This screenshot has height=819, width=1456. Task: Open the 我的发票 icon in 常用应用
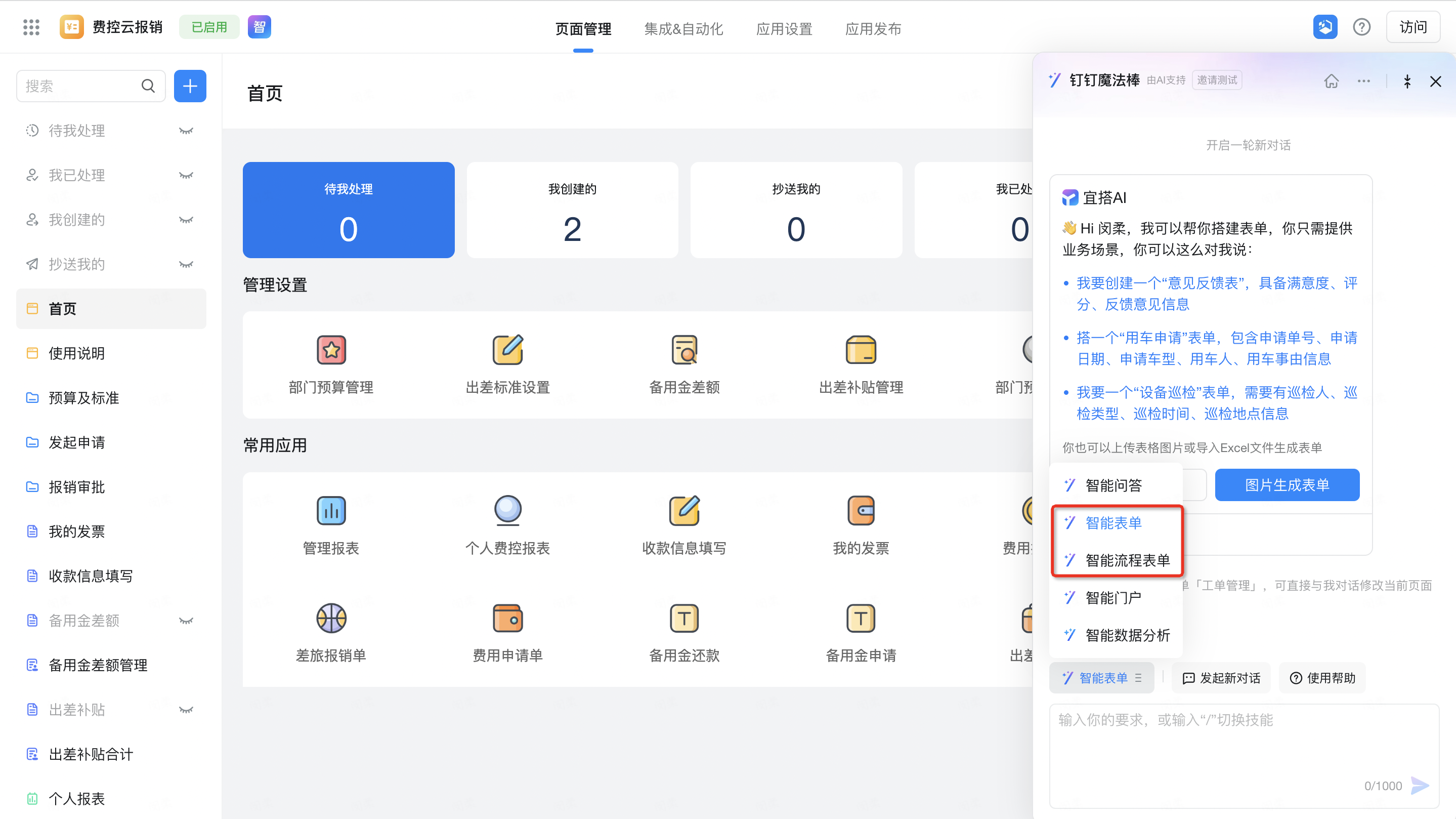[861, 510]
